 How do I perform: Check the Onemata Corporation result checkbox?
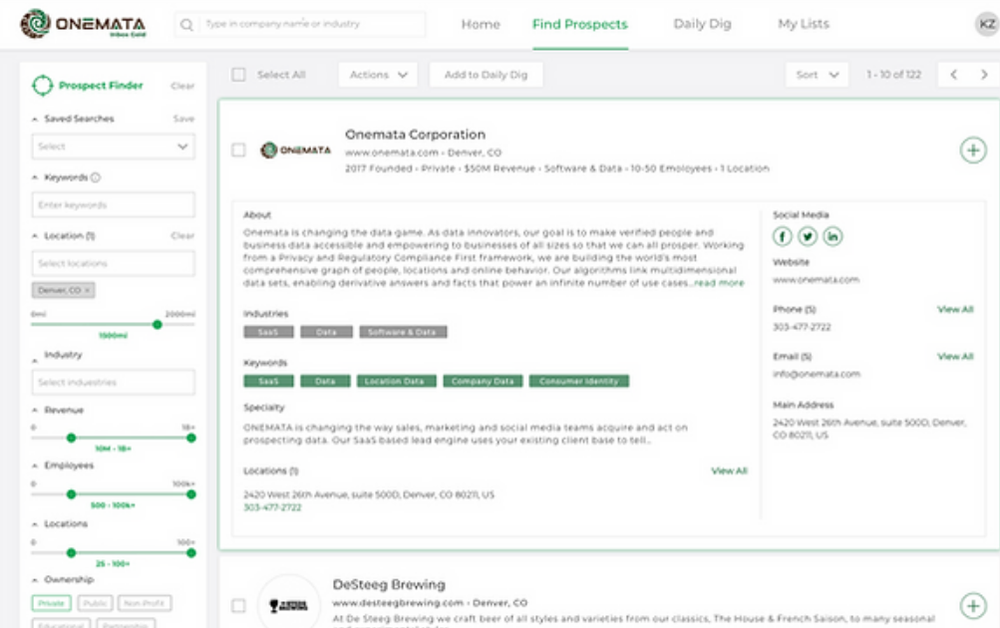pyautogui.click(x=239, y=150)
